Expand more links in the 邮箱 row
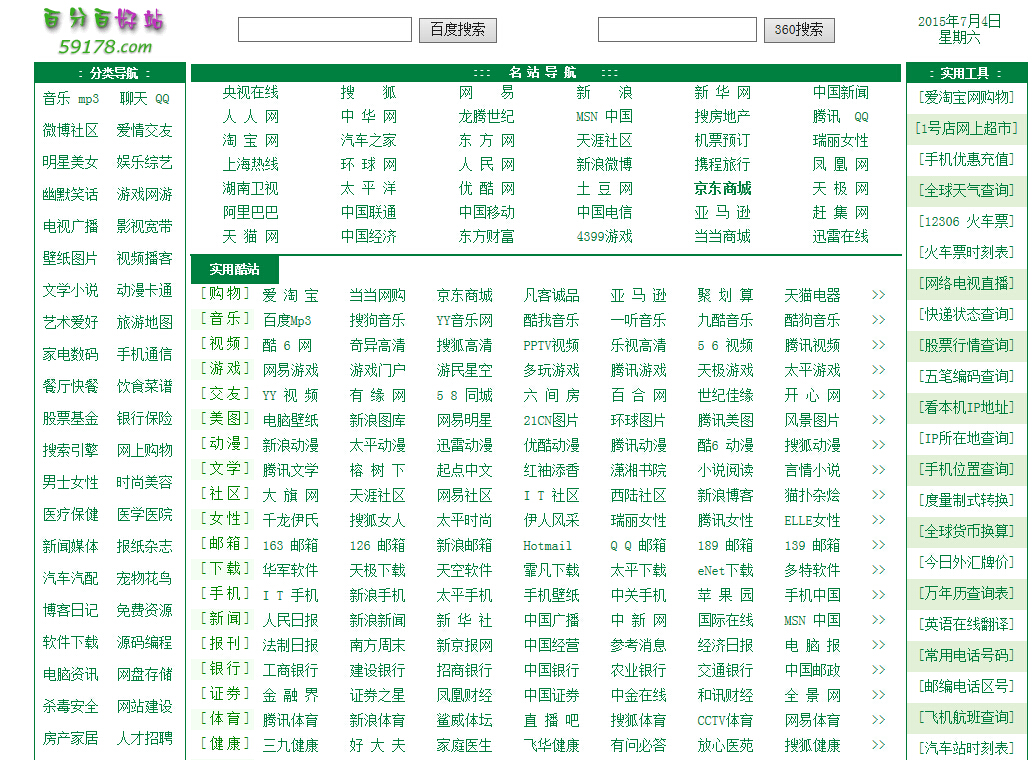 [x=878, y=545]
